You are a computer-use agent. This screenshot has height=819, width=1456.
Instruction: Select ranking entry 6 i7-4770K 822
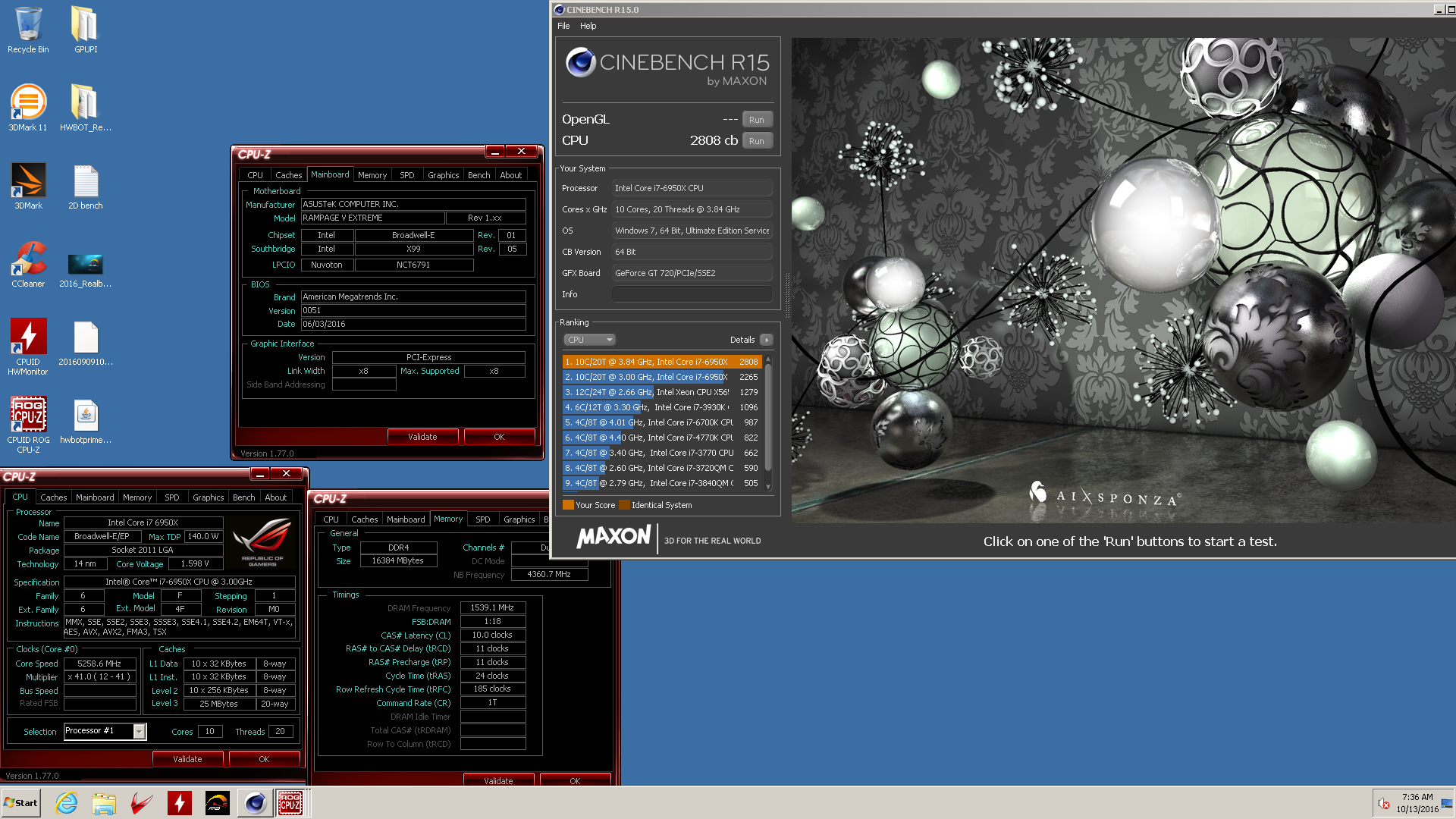coord(661,438)
